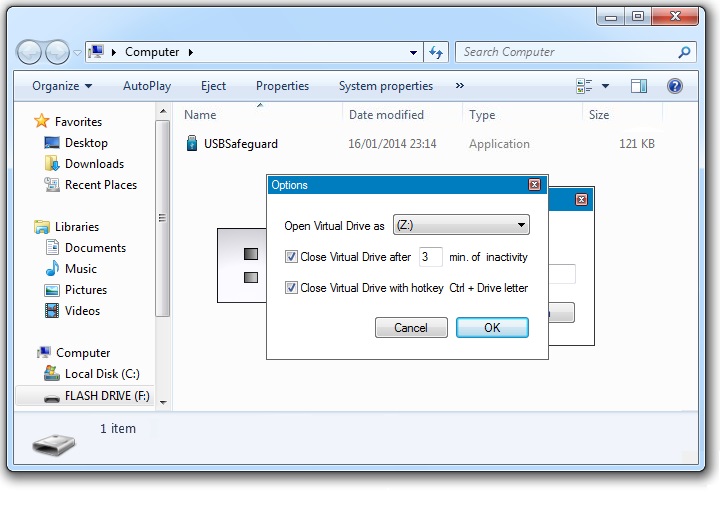Click the computer icon in address bar

96,51
